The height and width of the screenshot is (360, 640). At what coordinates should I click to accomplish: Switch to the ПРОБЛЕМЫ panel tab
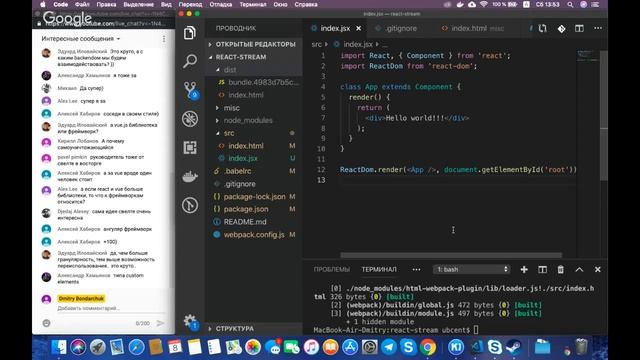coord(332,269)
